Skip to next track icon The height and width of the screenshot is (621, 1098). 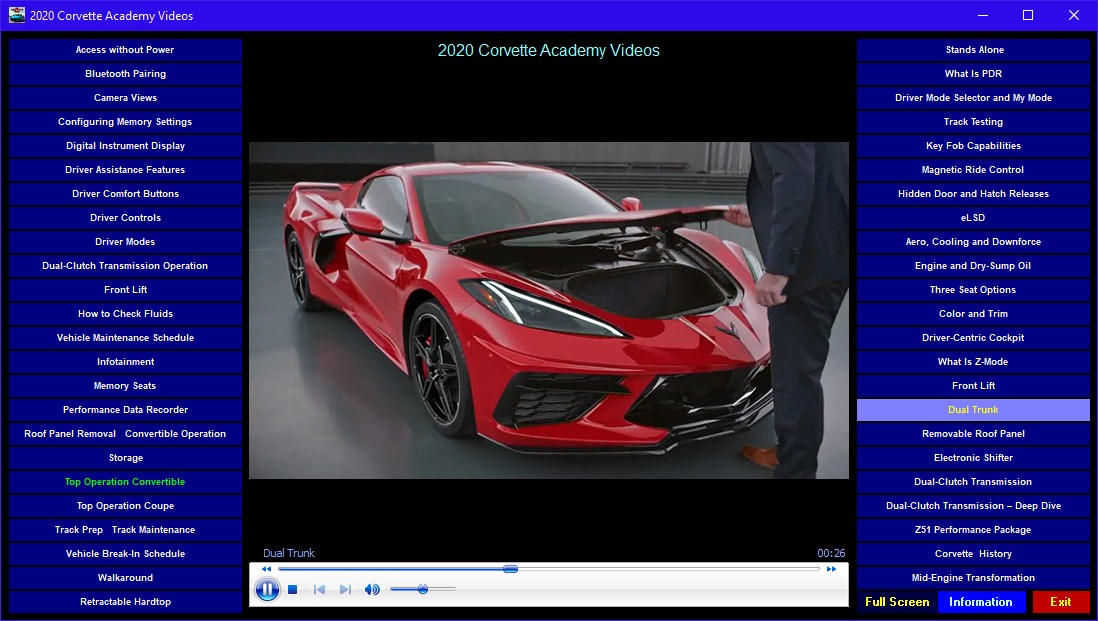(345, 589)
